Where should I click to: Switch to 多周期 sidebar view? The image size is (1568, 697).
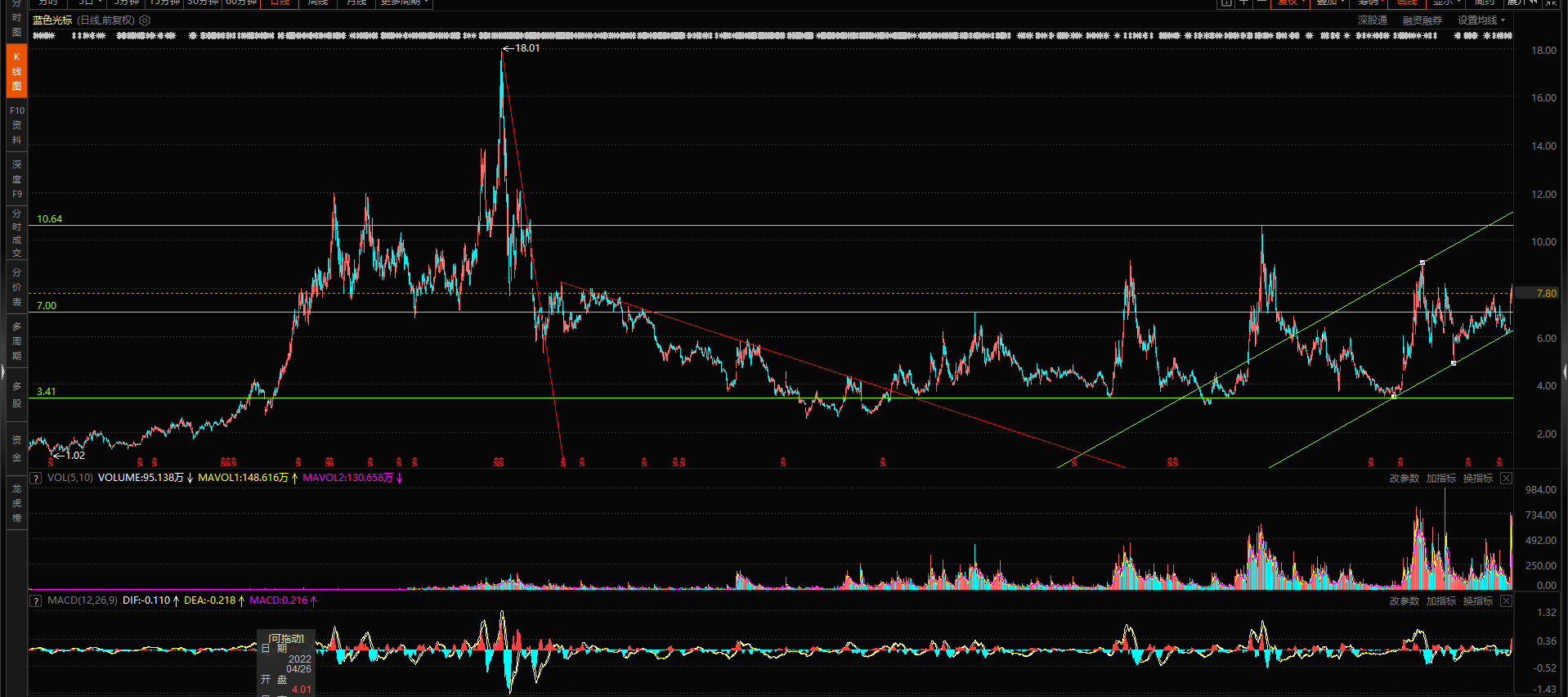tap(16, 341)
